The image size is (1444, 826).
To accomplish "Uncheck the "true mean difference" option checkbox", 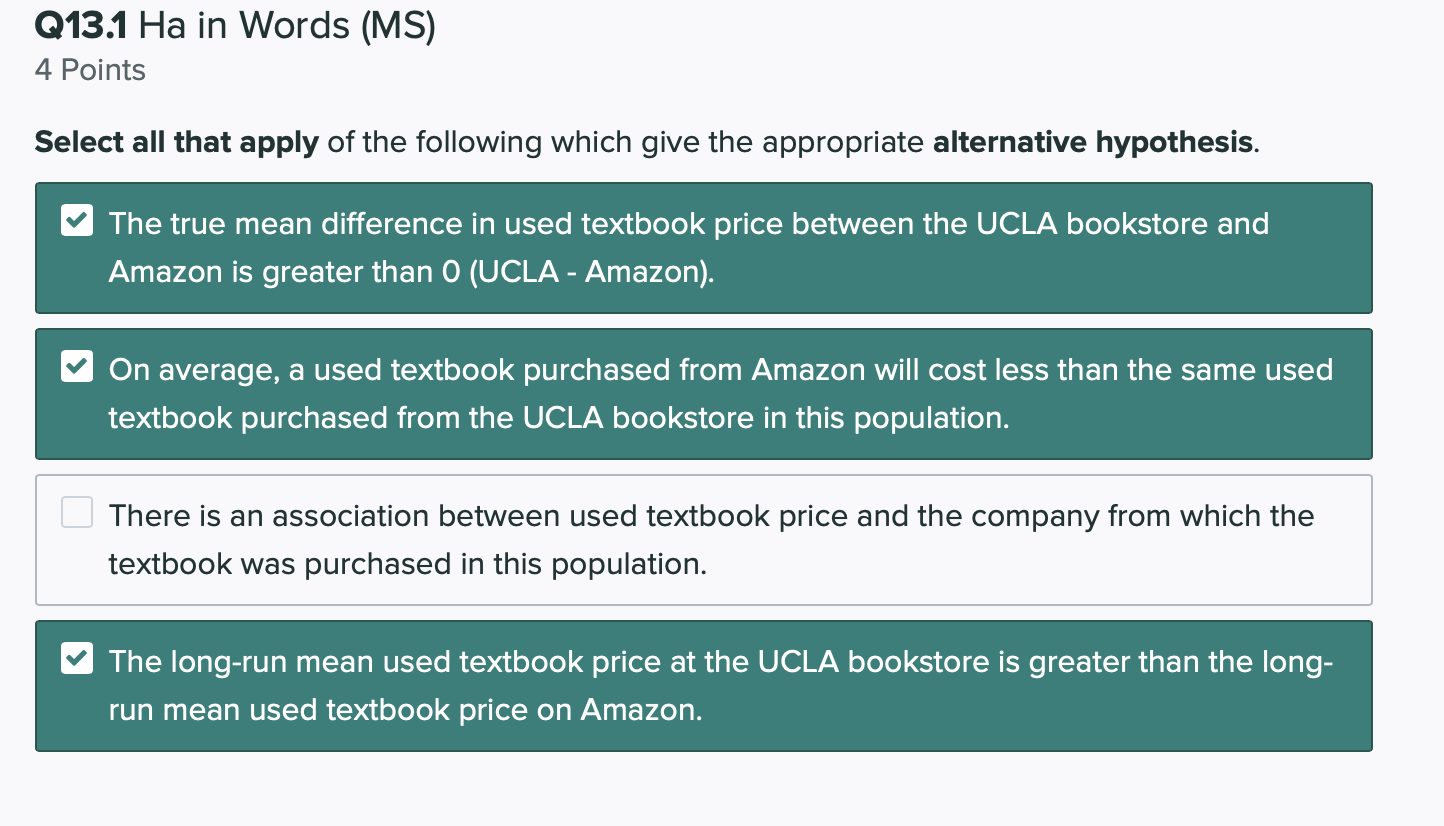I will pyautogui.click(x=76, y=222).
